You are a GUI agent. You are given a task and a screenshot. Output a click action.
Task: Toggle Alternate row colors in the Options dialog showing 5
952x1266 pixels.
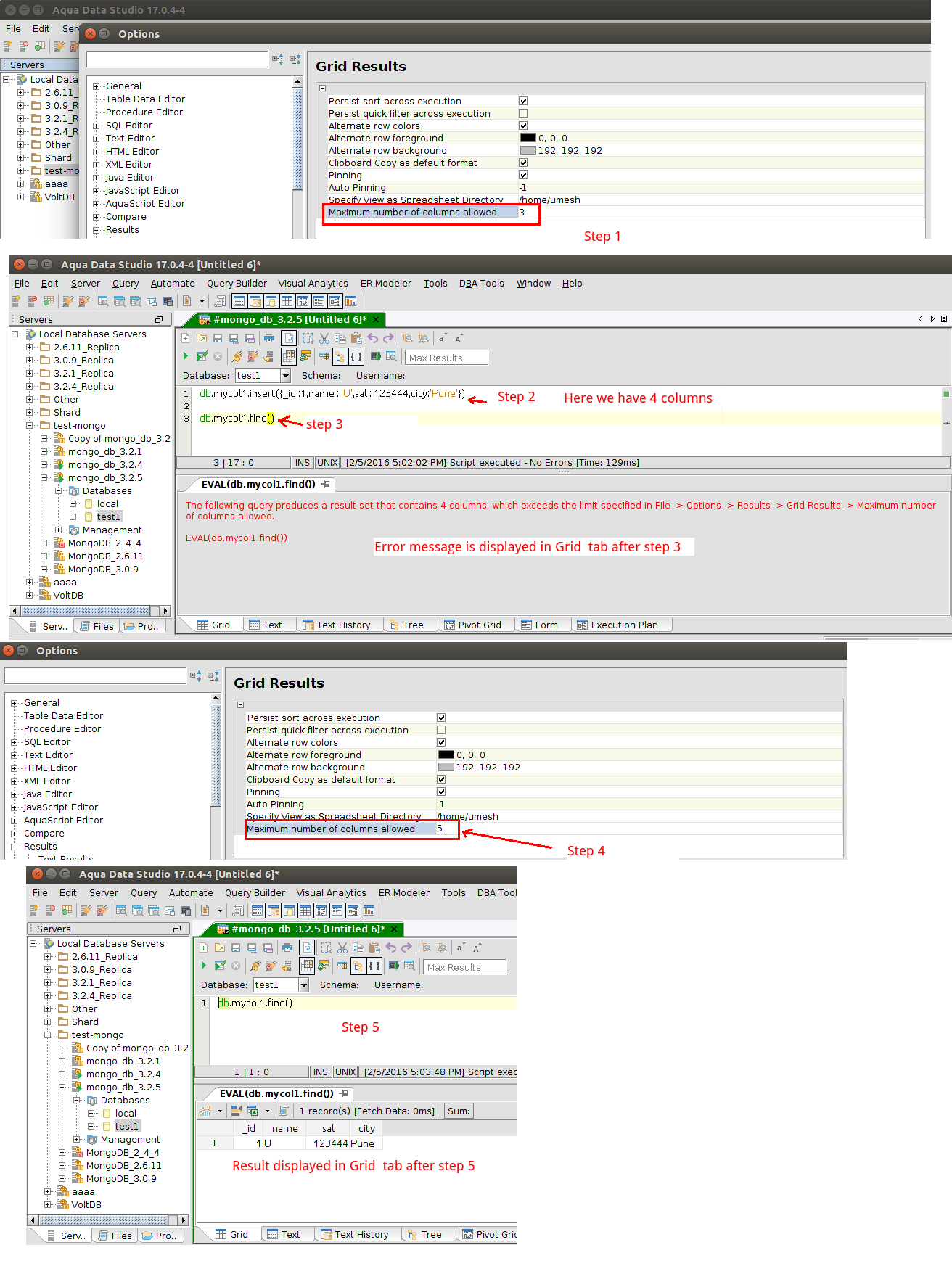(x=441, y=742)
